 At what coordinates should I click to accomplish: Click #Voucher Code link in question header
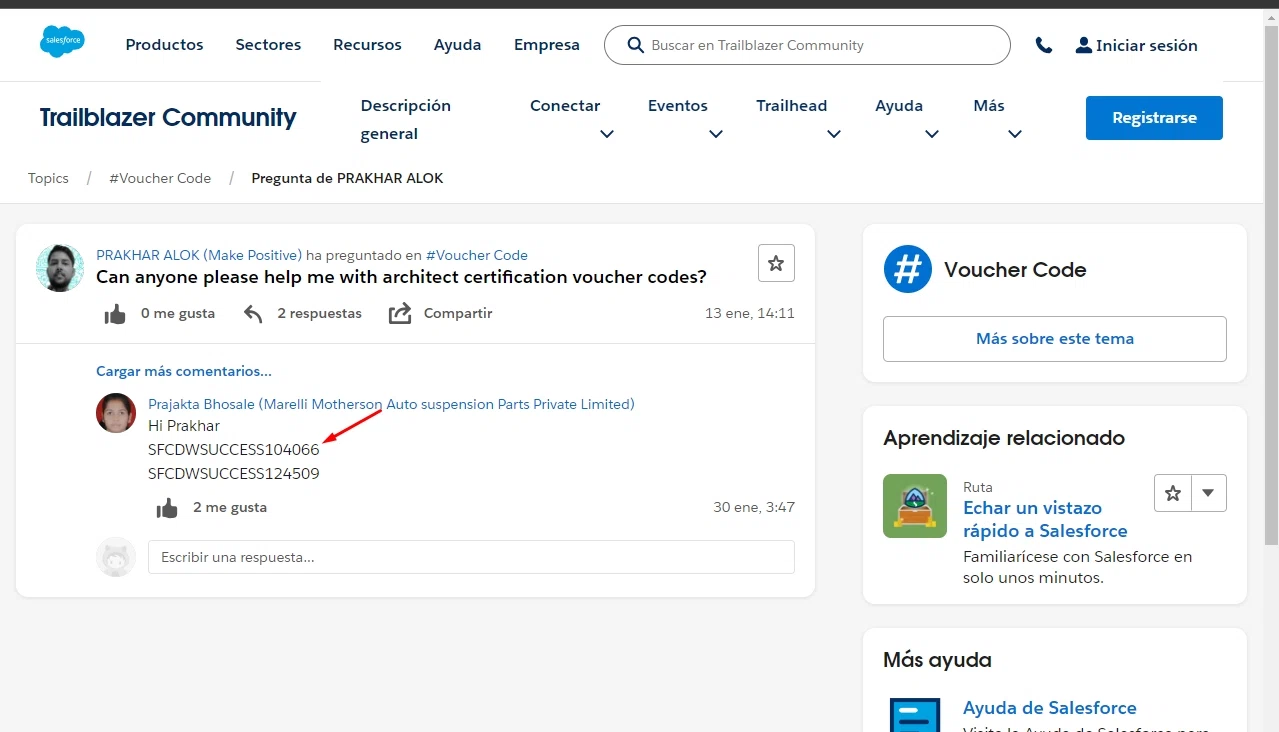click(x=477, y=255)
